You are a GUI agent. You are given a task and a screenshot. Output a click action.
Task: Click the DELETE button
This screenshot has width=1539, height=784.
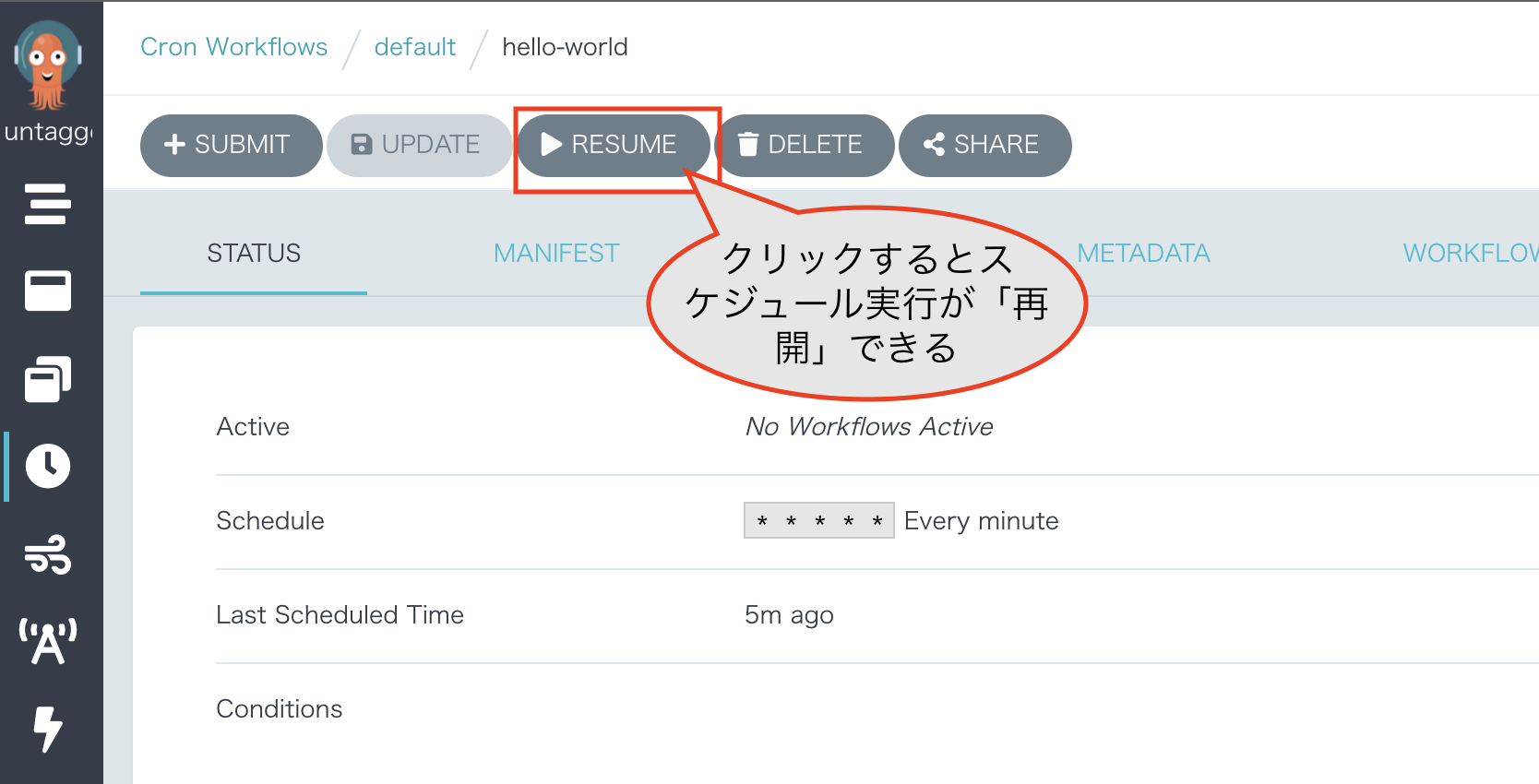(x=805, y=145)
